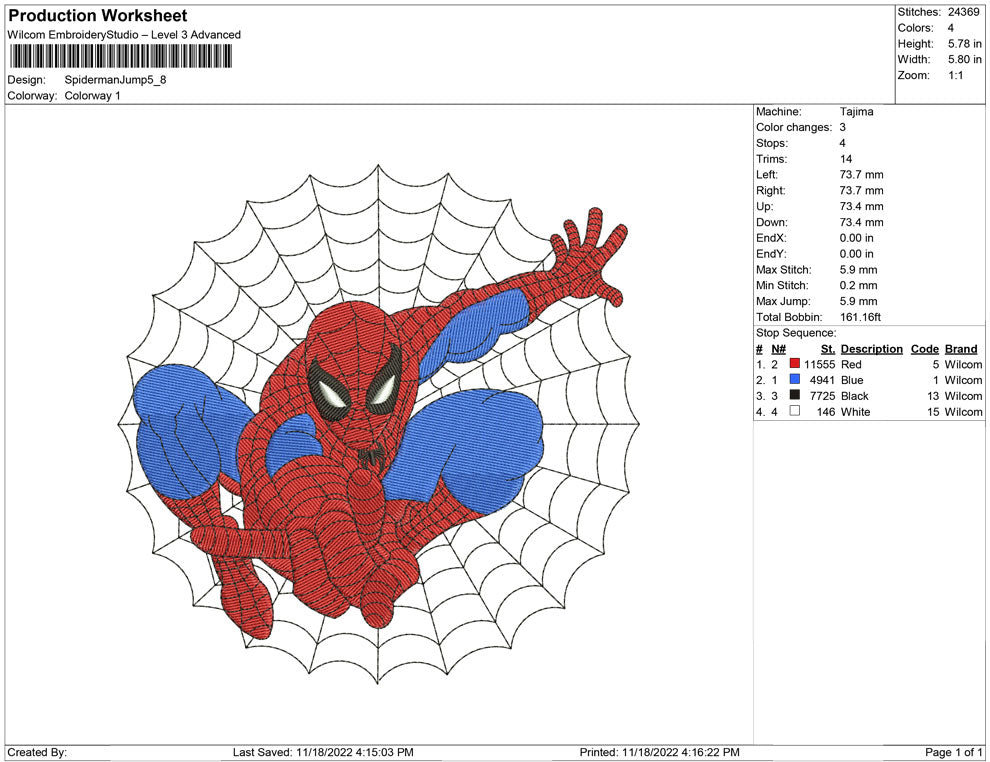
Task: Click the 'Max Jump:' label
Action: [x=784, y=301]
